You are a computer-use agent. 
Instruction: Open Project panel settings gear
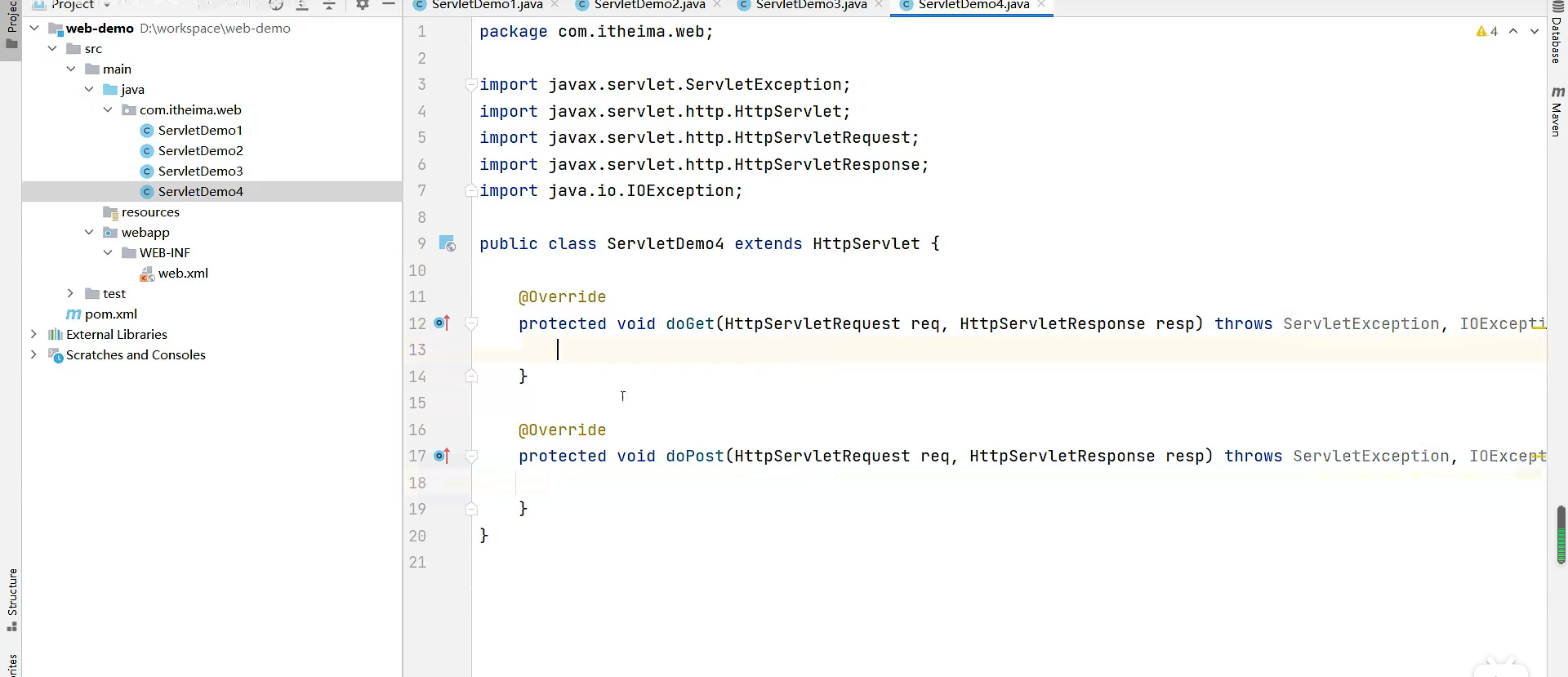tap(363, 5)
